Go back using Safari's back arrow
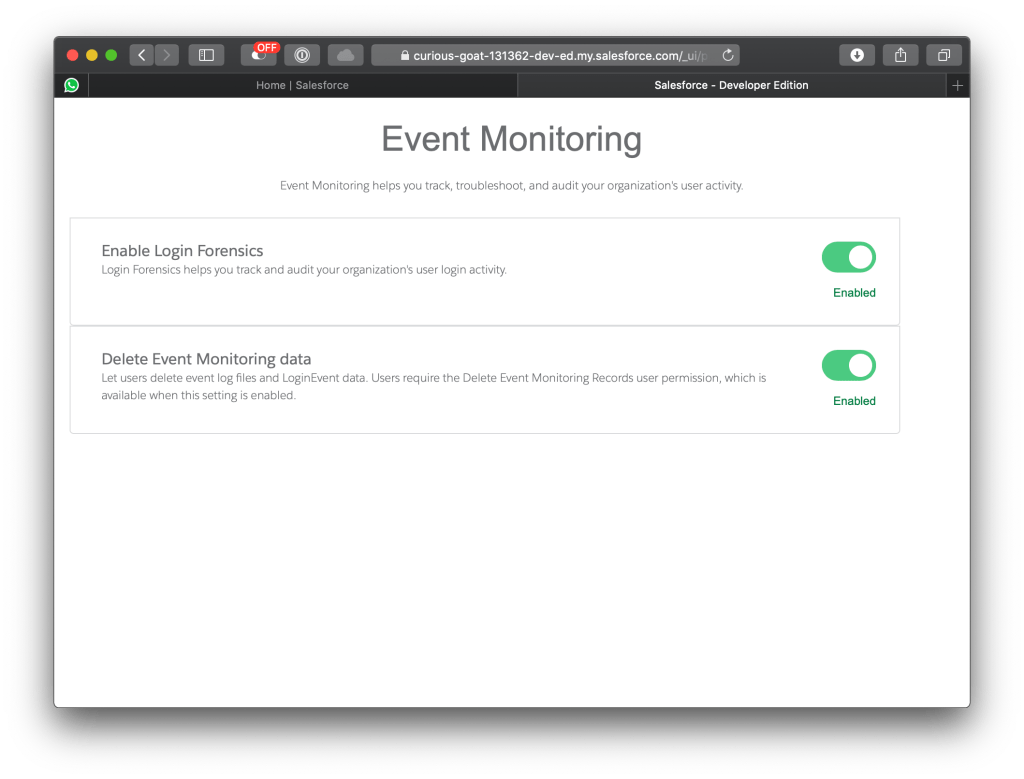This screenshot has height=779, width=1024. coord(141,55)
